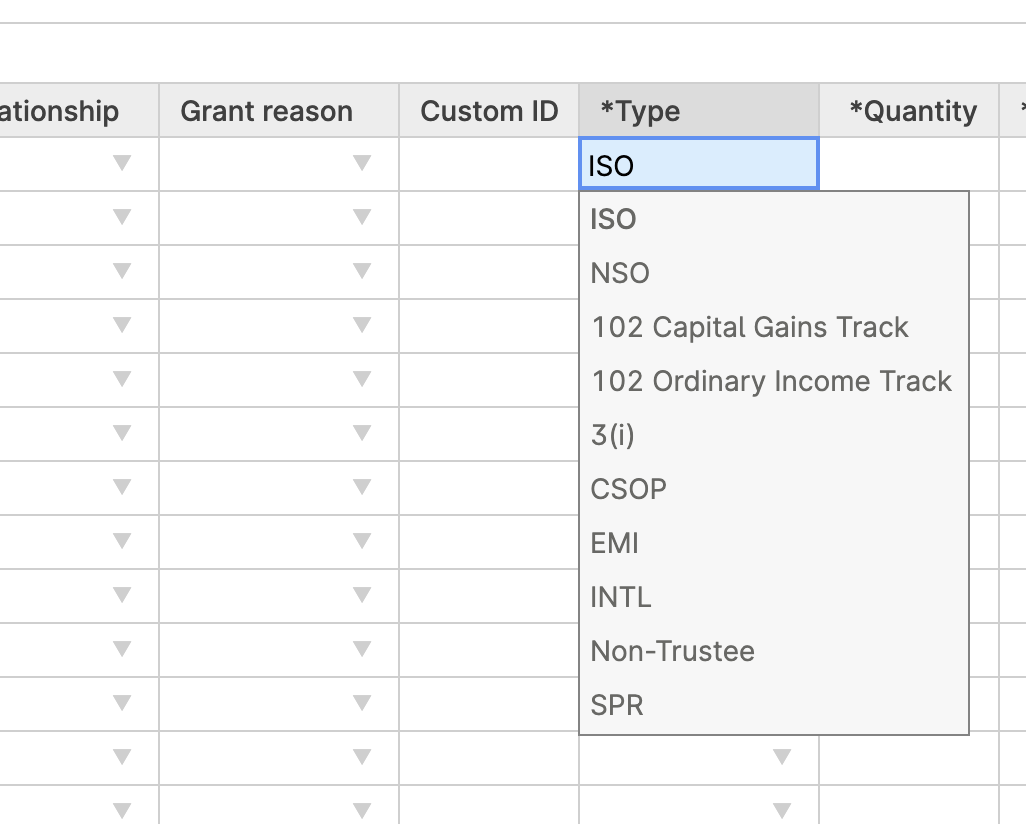Screen dimensions: 1026x824
Task: Expand second row Grant reason dropdown
Action: tap(362, 217)
